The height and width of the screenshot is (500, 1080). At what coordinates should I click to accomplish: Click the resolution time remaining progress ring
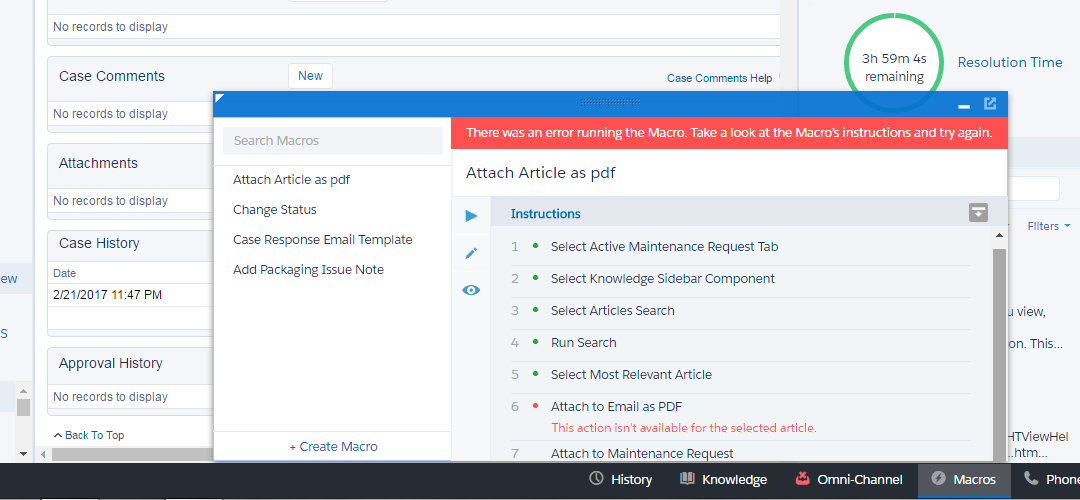pyautogui.click(x=894, y=63)
